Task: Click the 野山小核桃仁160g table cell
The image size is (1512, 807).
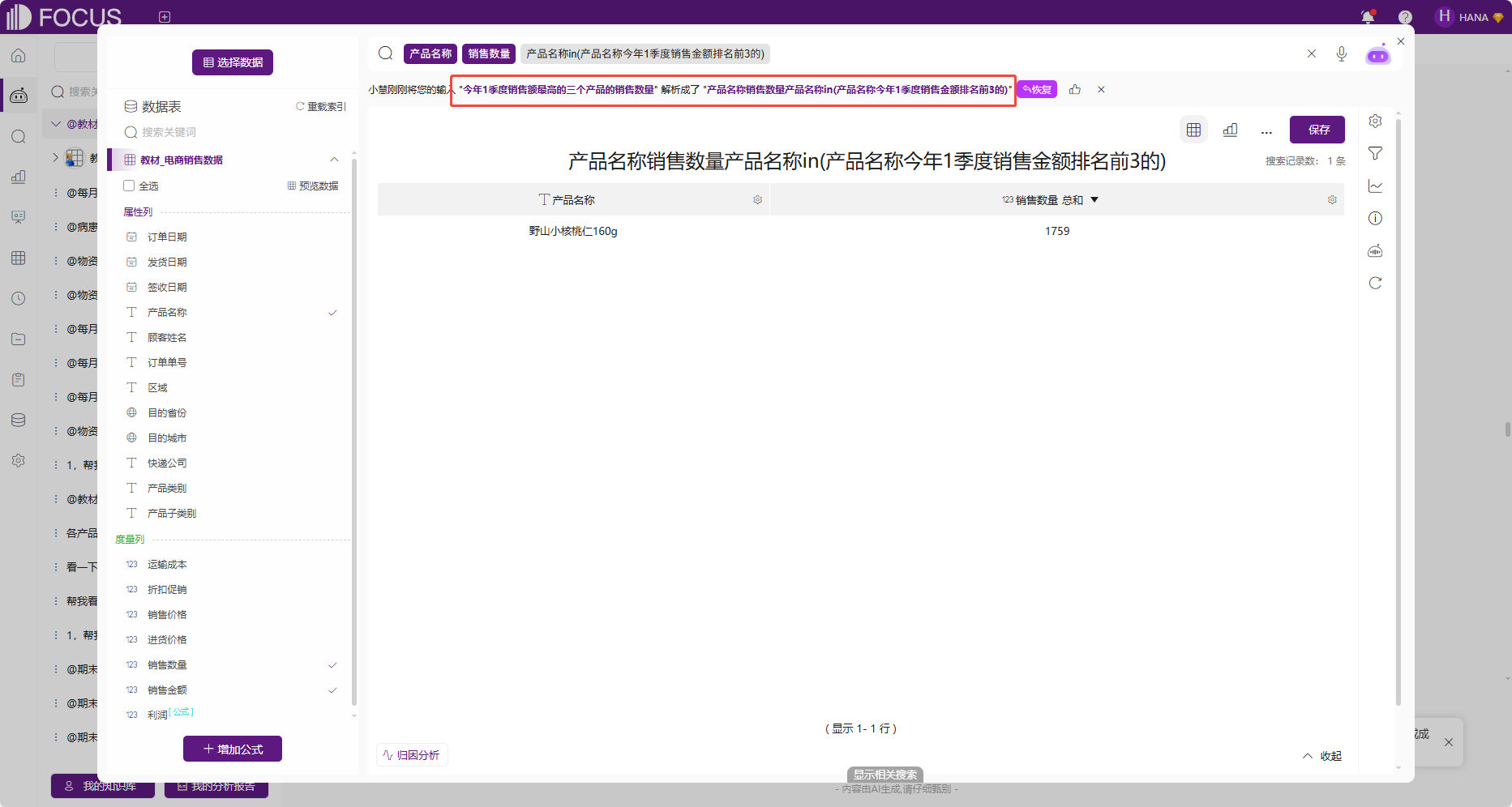Action: [573, 232]
